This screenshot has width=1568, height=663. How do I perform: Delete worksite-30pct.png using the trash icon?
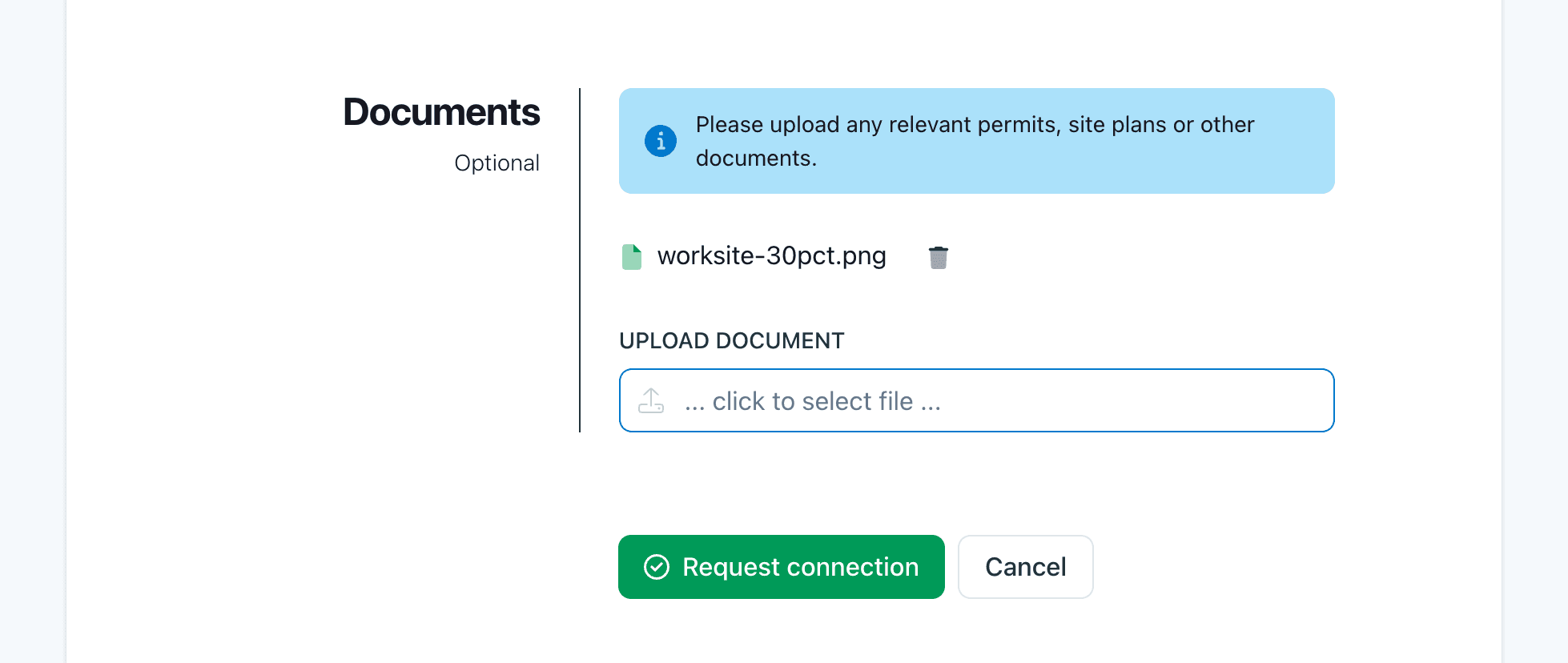click(938, 257)
